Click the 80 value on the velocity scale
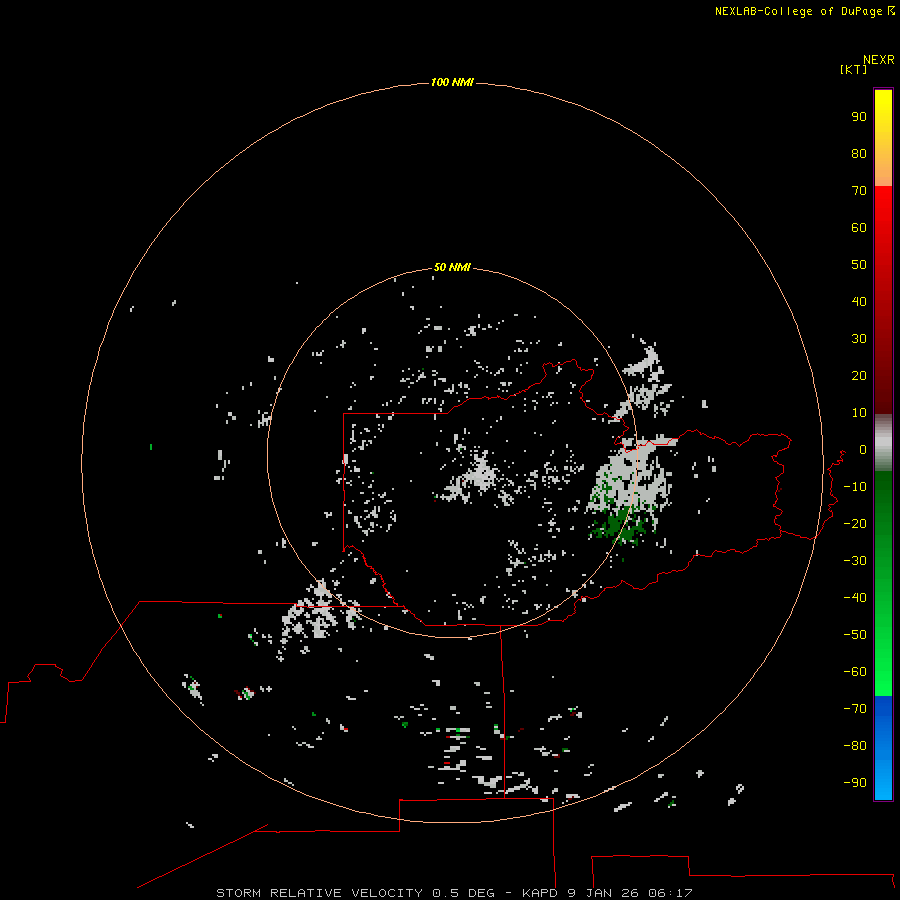Viewport: 900px width, 900px height. click(x=859, y=153)
